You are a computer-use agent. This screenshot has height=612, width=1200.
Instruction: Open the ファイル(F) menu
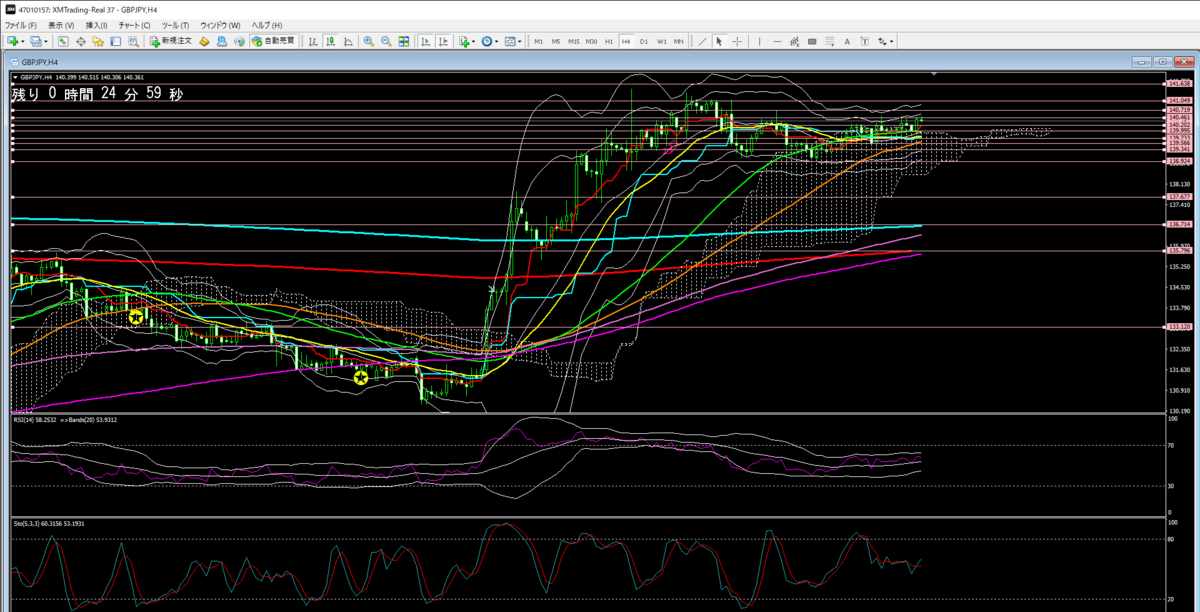[21, 24]
